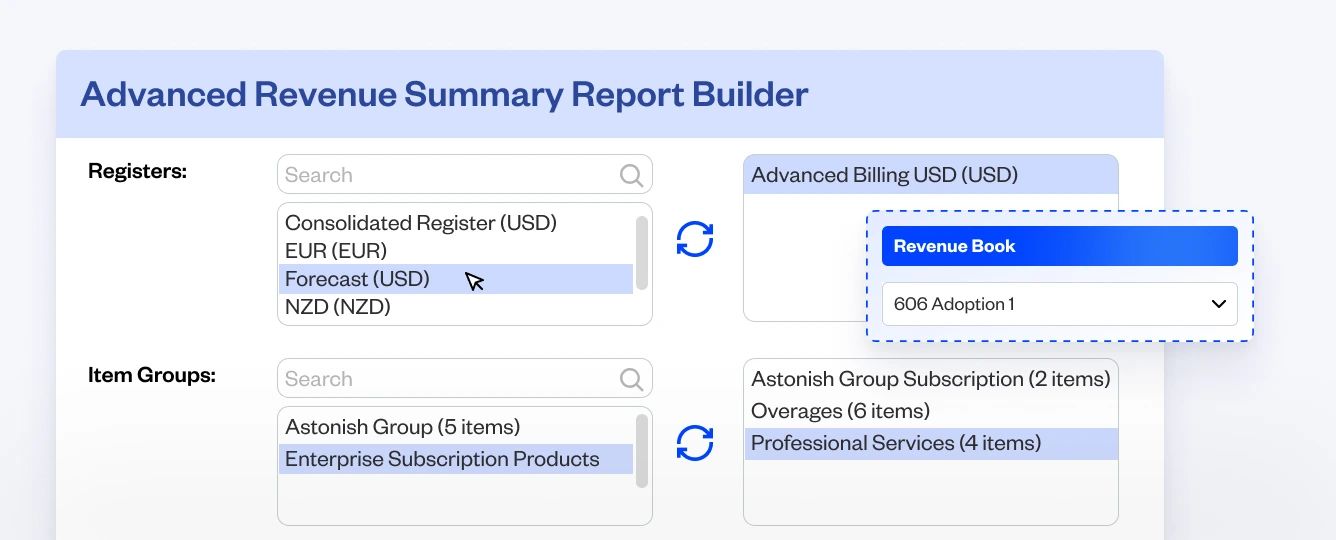Choose Enterprise Subscription Products item group

click(x=442, y=459)
